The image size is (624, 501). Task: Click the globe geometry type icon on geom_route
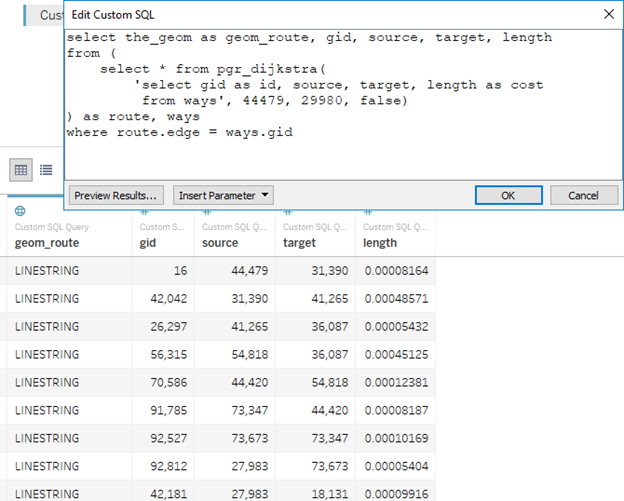click(20, 212)
